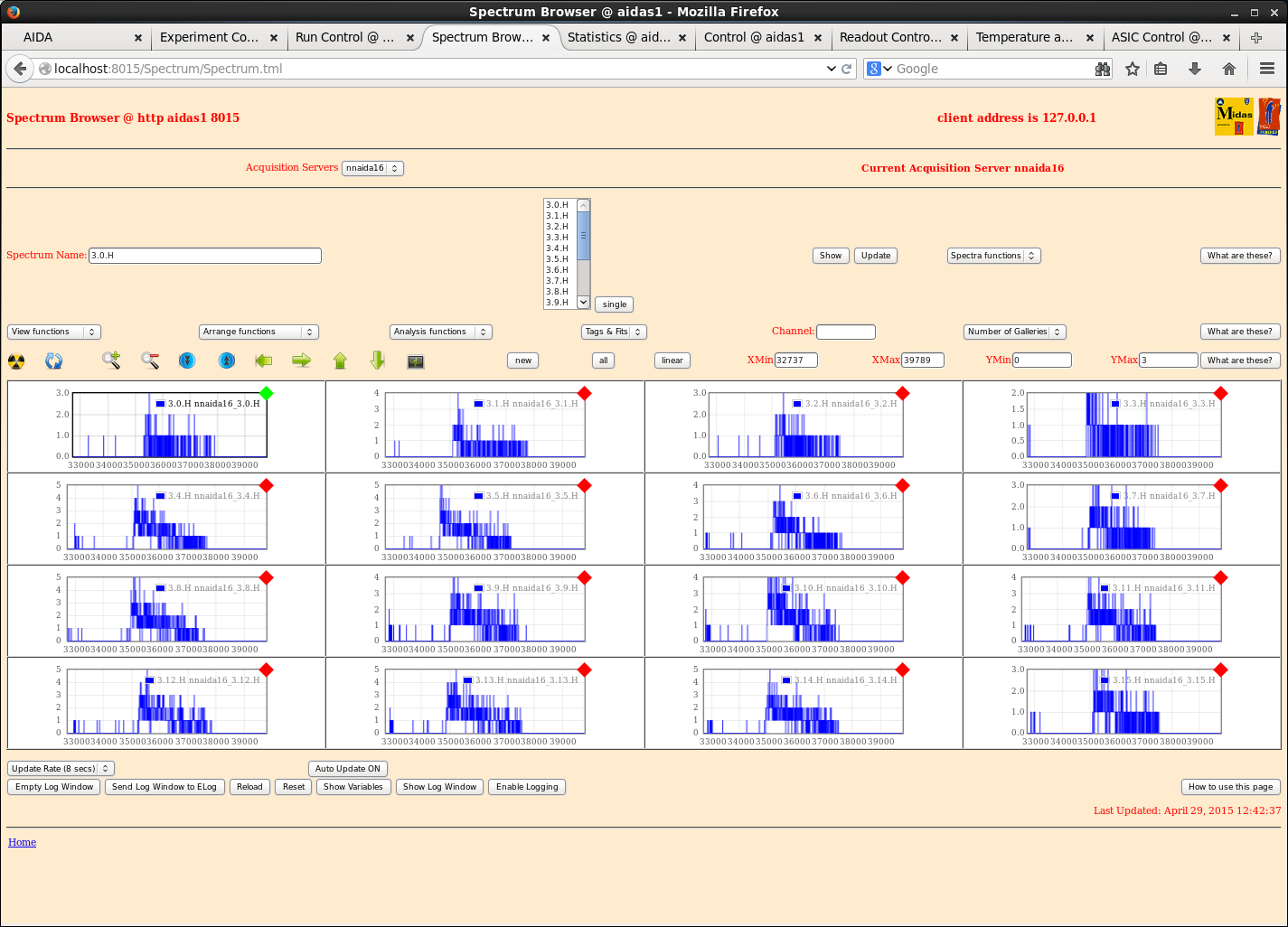
Task: Click the green up arrow icon
Action: [340, 360]
